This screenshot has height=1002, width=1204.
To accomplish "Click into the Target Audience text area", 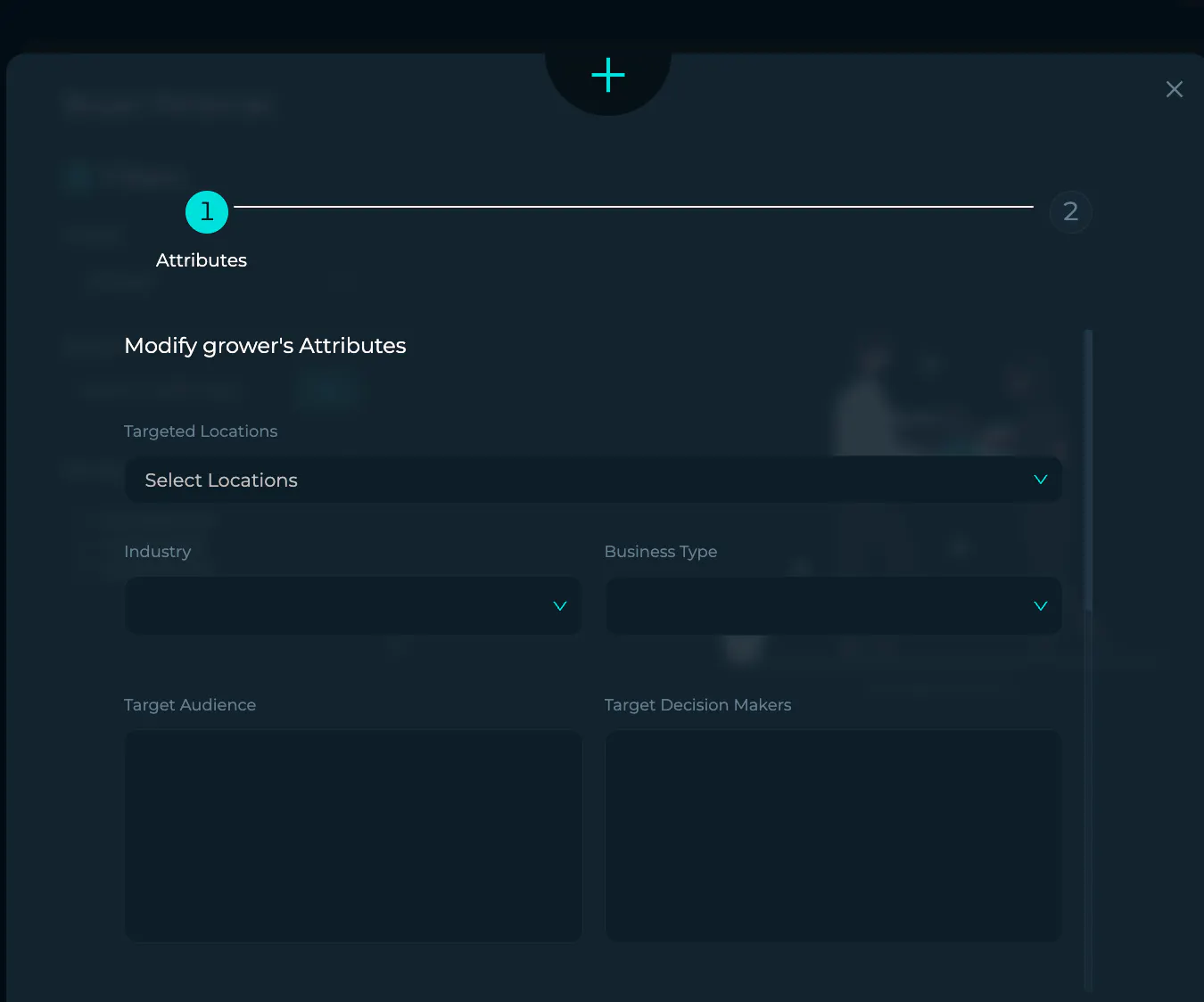I will pos(353,836).
